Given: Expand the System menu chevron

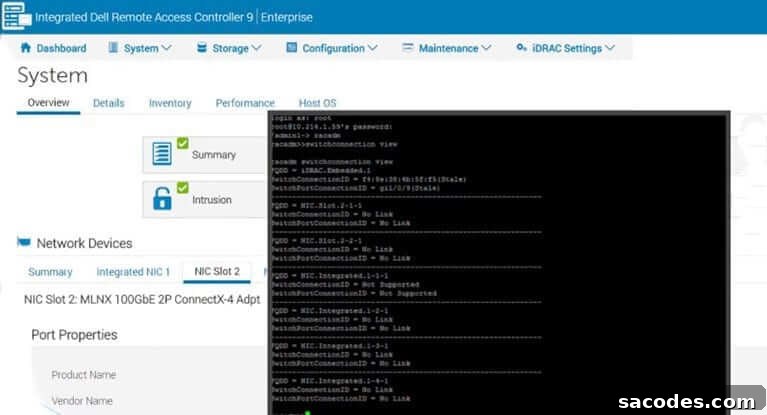Looking at the screenshot, I should coord(166,48).
